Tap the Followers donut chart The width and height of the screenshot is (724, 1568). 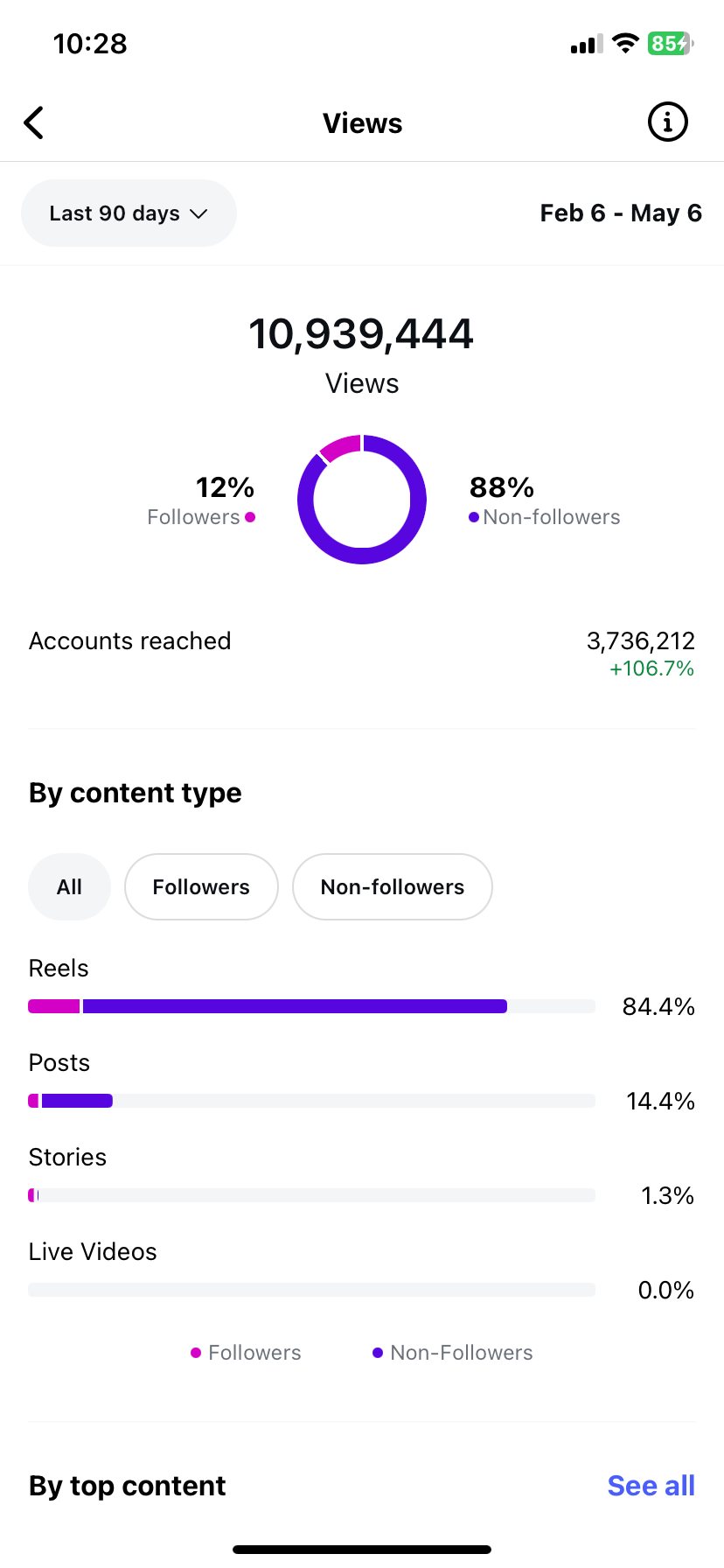(362, 500)
